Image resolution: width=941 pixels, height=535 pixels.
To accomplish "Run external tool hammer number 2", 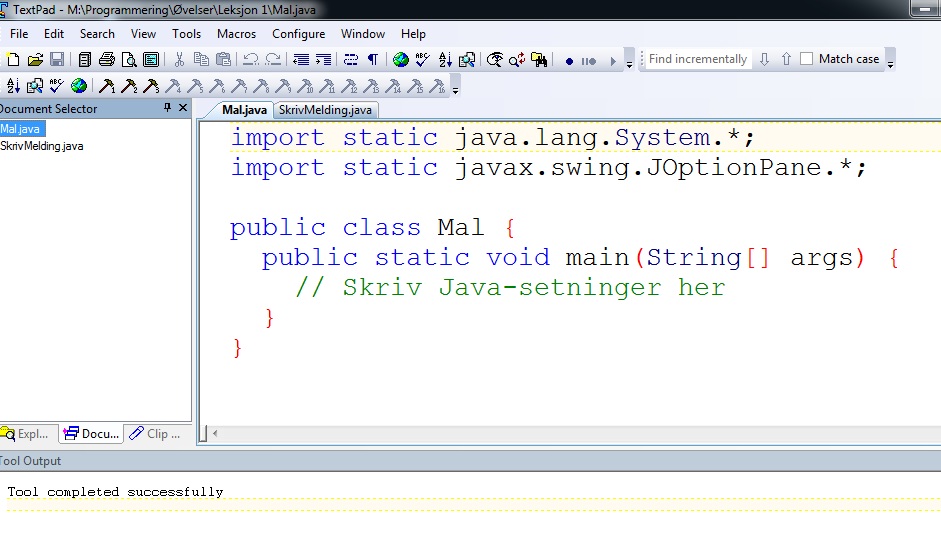I will [129, 87].
